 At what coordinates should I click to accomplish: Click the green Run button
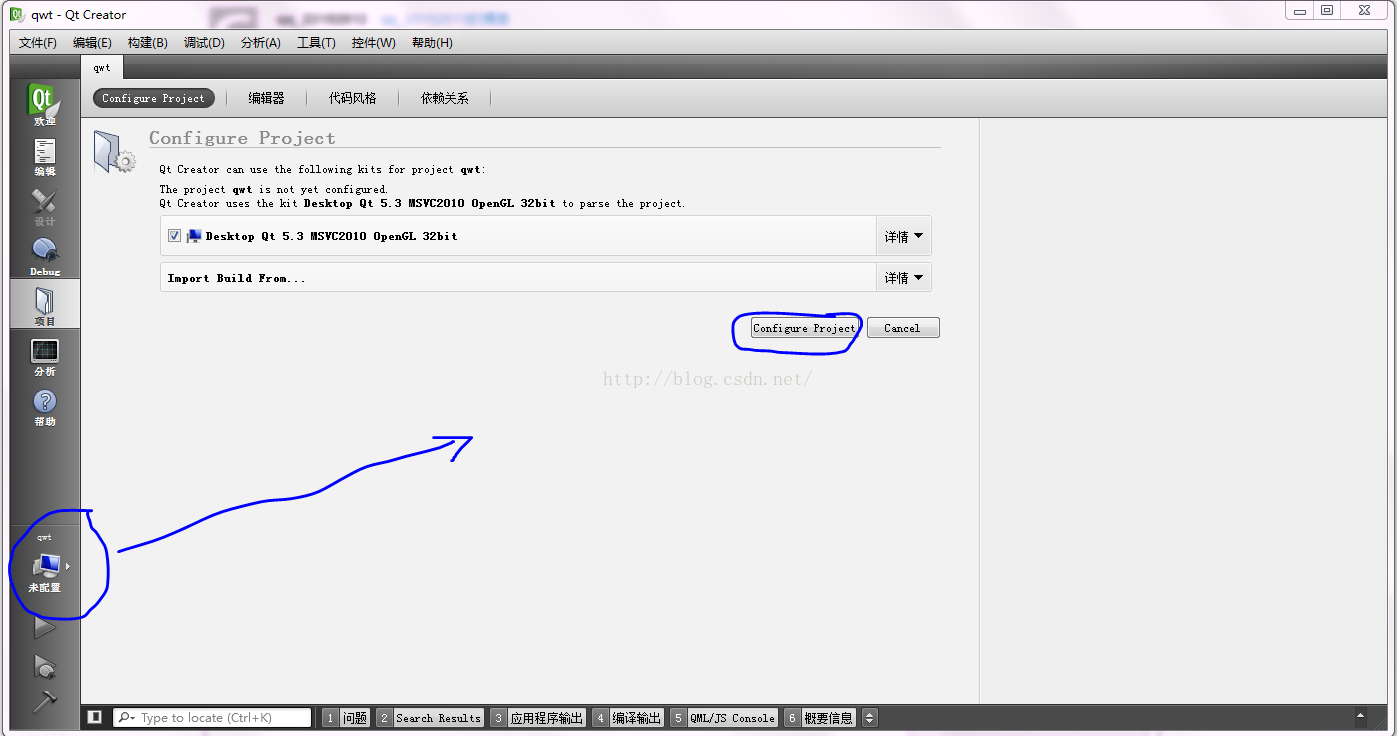click(44, 627)
